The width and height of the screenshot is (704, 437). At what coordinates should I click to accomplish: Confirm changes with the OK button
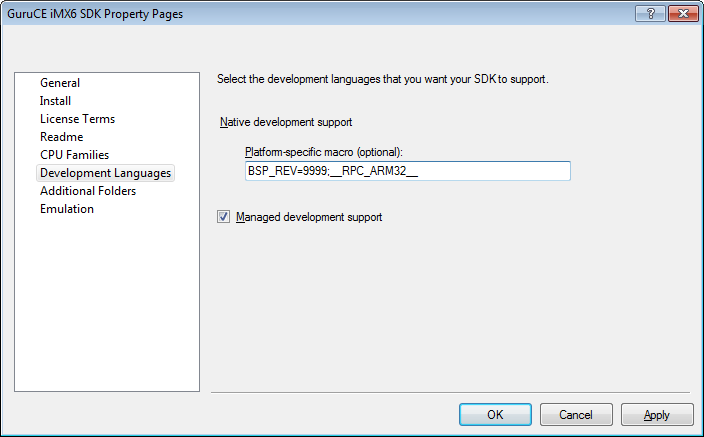tap(495, 415)
